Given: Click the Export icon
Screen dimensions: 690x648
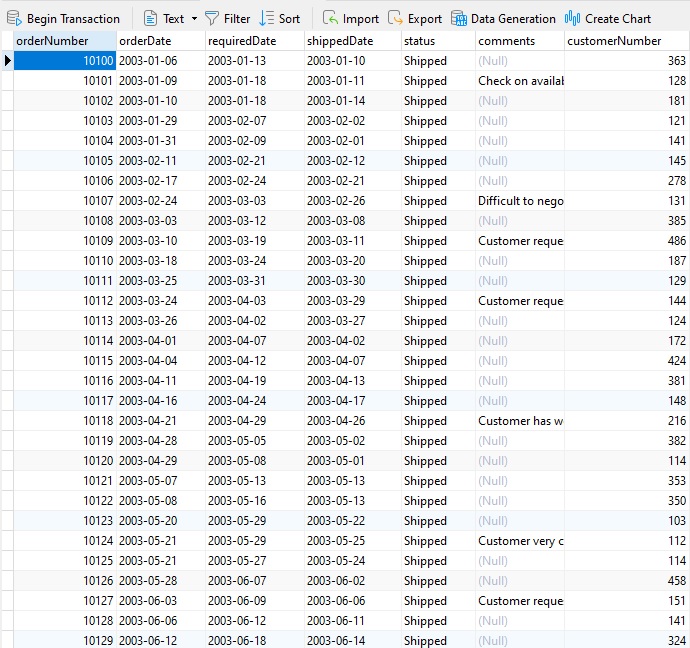Looking at the screenshot, I should pyautogui.click(x=395, y=18).
